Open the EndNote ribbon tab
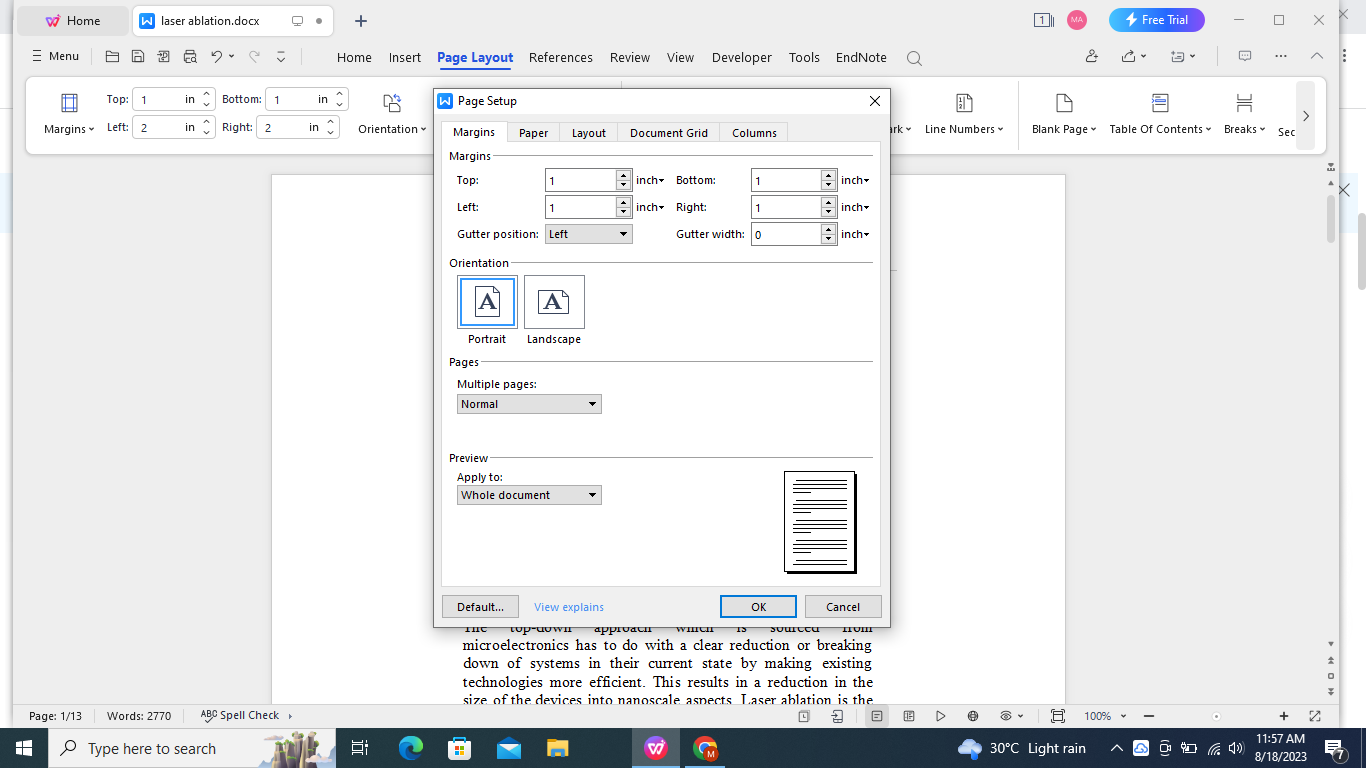Image resolution: width=1366 pixels, height=768 pixels. (x=860, y=58)
